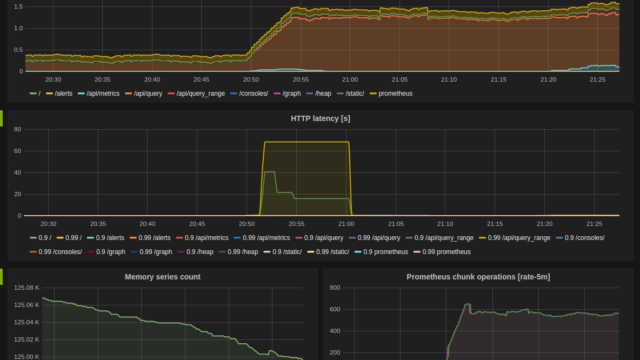This screenshot has height=360, width=640.
Task: Open the green row handle beside Memory series count
Action: coord(1,277)
